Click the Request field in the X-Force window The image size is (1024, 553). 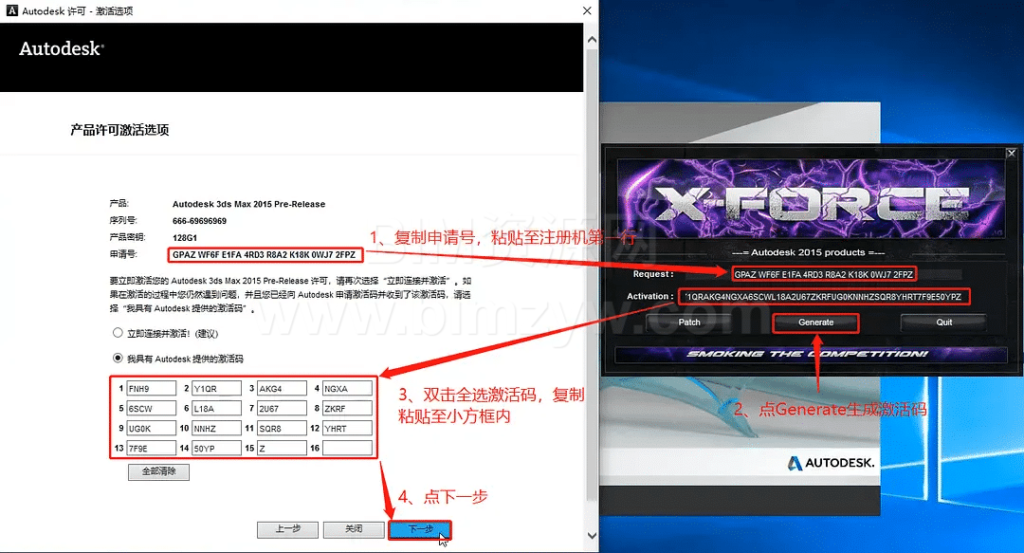[x=824, y=274]
